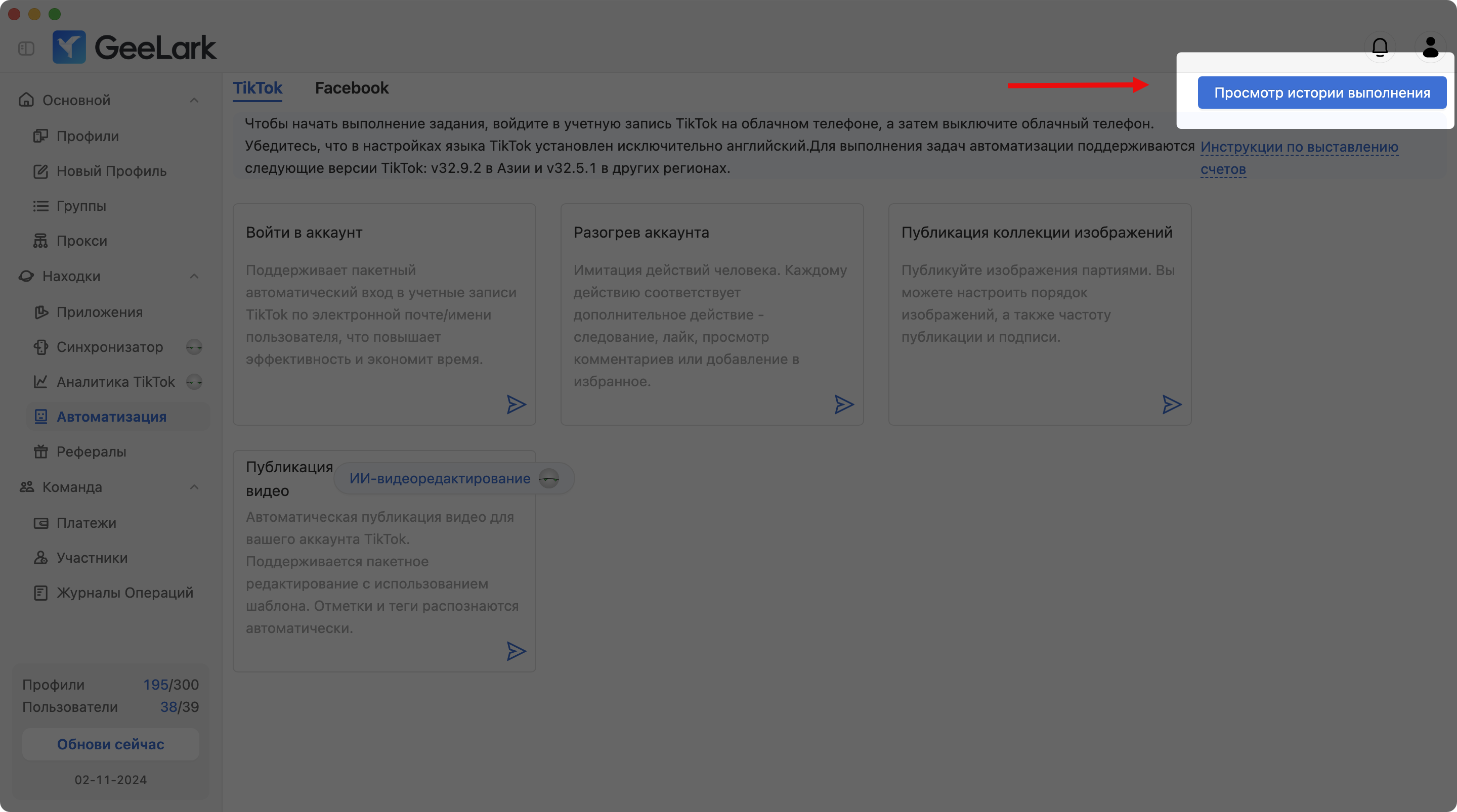This screenshot has width=1457, height=812.
Task: Launch the Разогрев аккаунта task arrow
Action: [844, 405]
